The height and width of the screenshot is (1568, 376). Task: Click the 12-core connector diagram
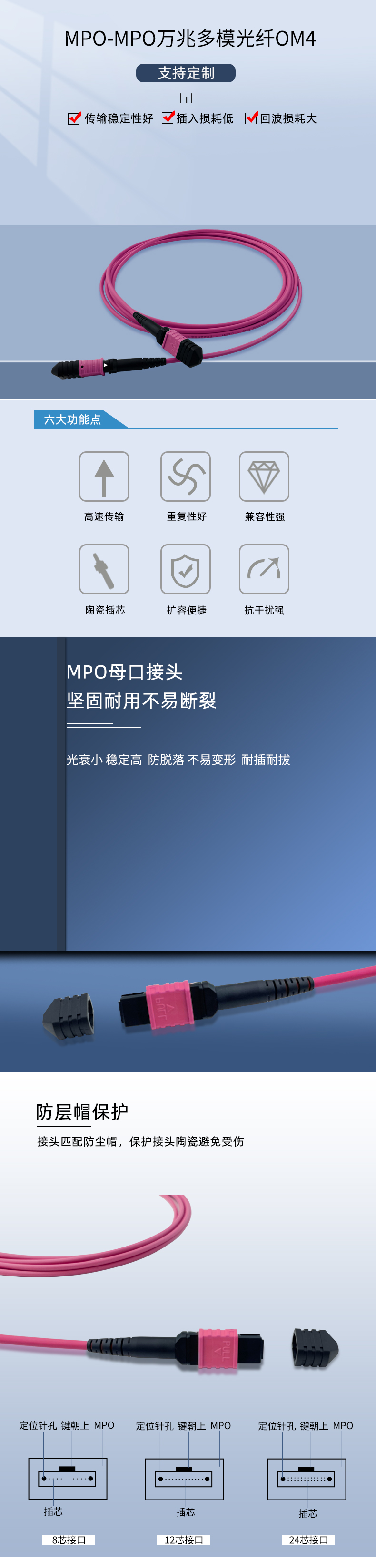point(184,1479)
